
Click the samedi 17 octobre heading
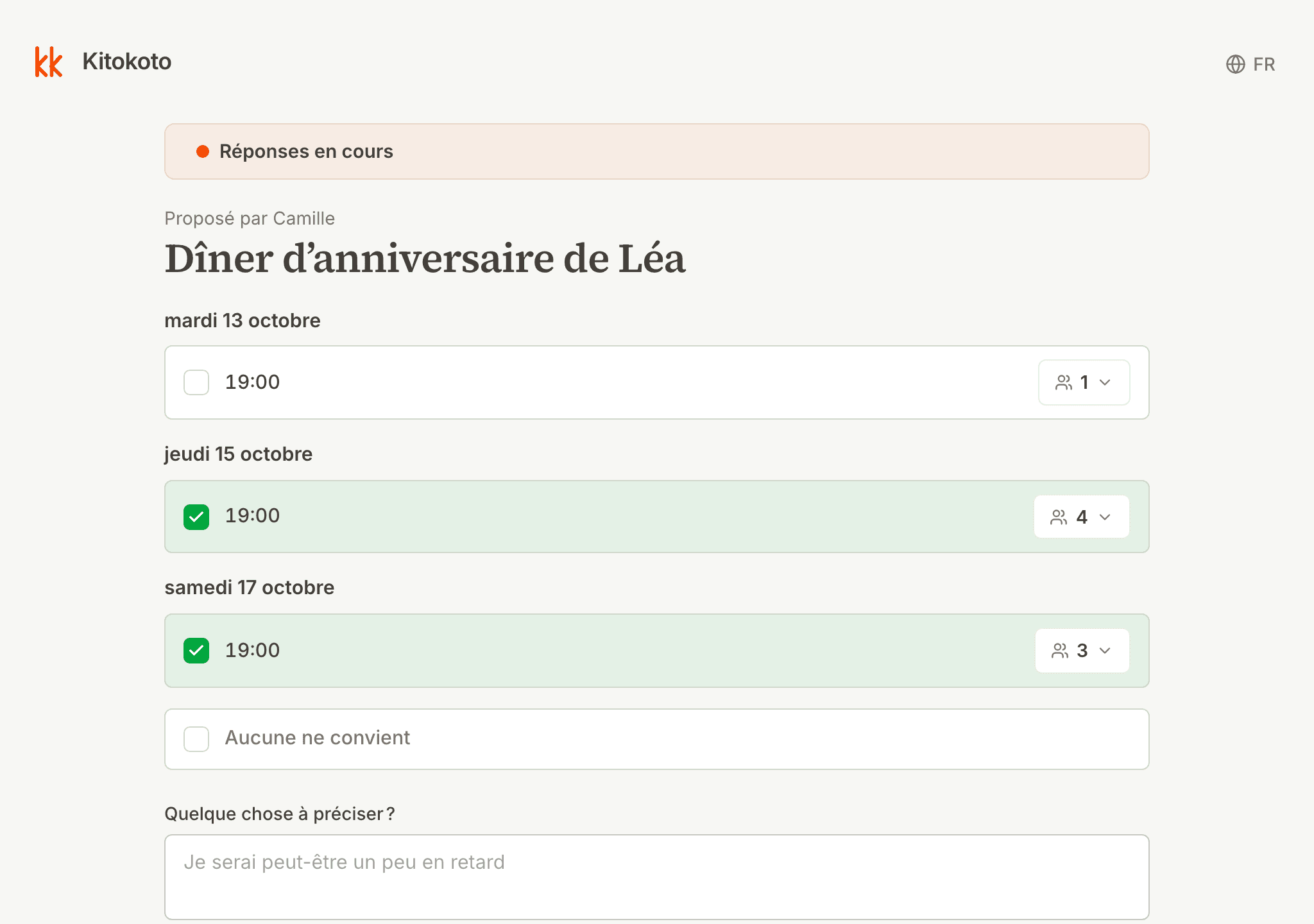click(x=250, y=587)
